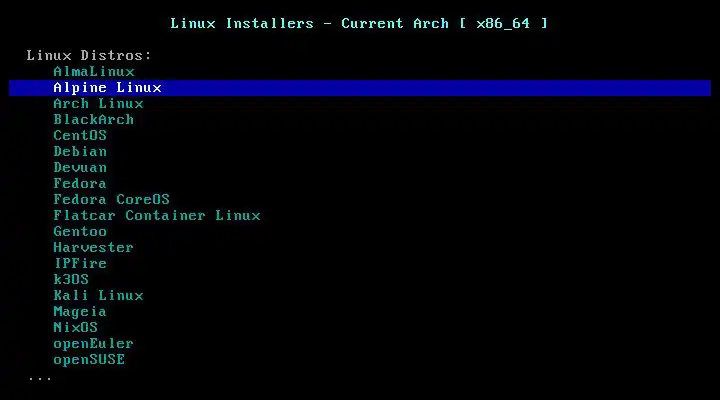Select Harvester from the list
Screen dimensions: 720x400
[94, 248]
